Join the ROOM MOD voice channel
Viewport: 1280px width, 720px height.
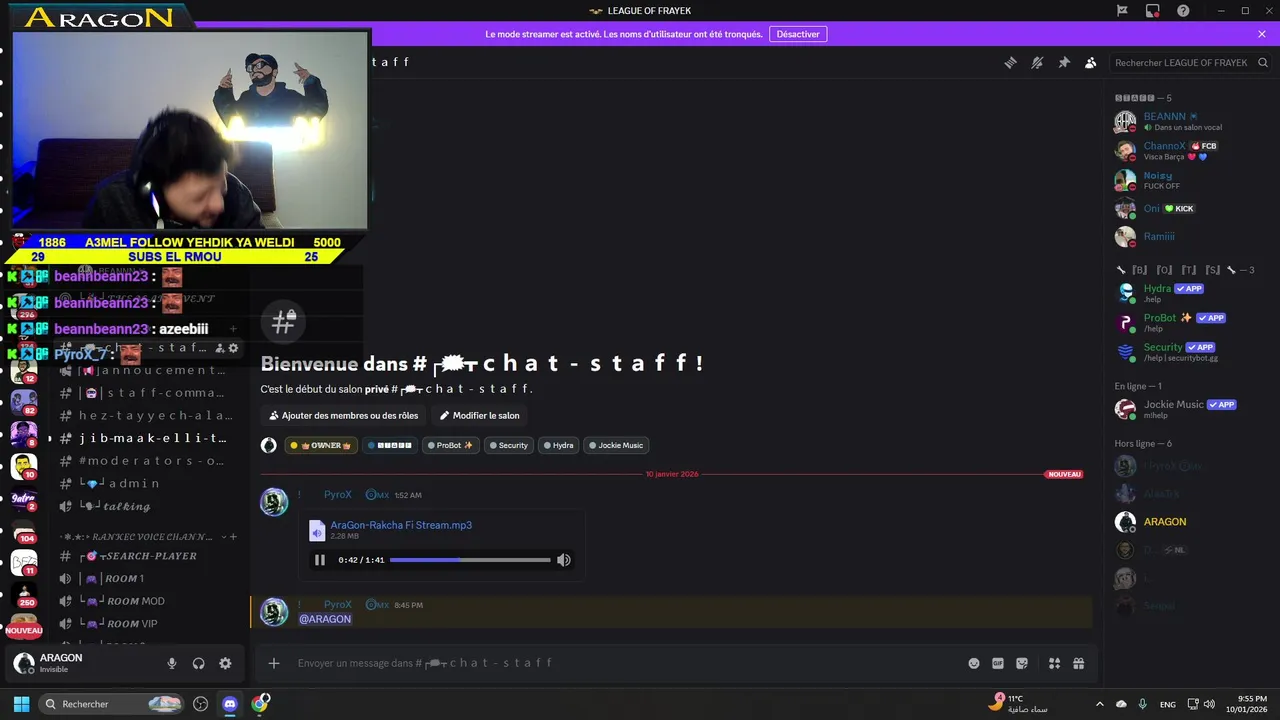pos(148,601)
